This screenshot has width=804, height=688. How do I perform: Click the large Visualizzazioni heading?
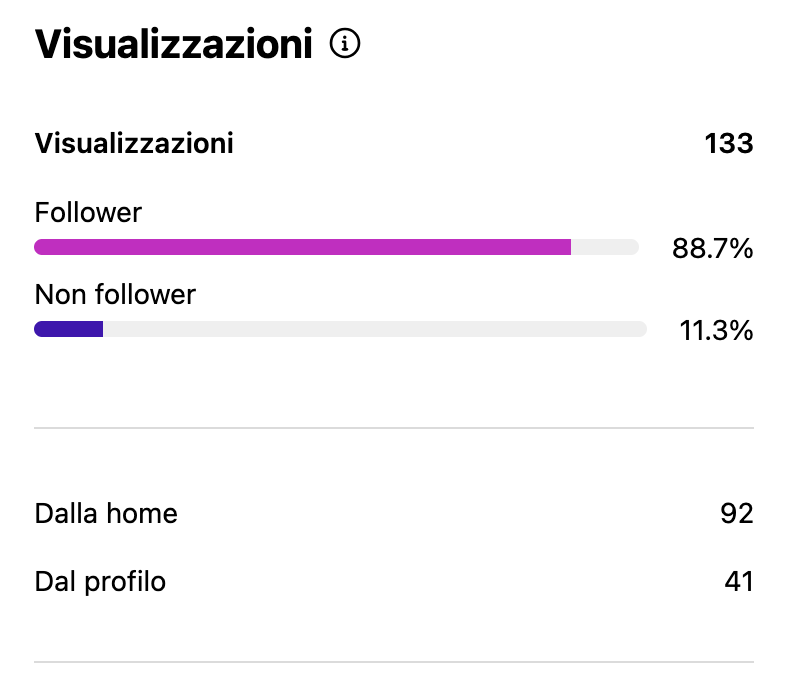[x=173, y=44]
